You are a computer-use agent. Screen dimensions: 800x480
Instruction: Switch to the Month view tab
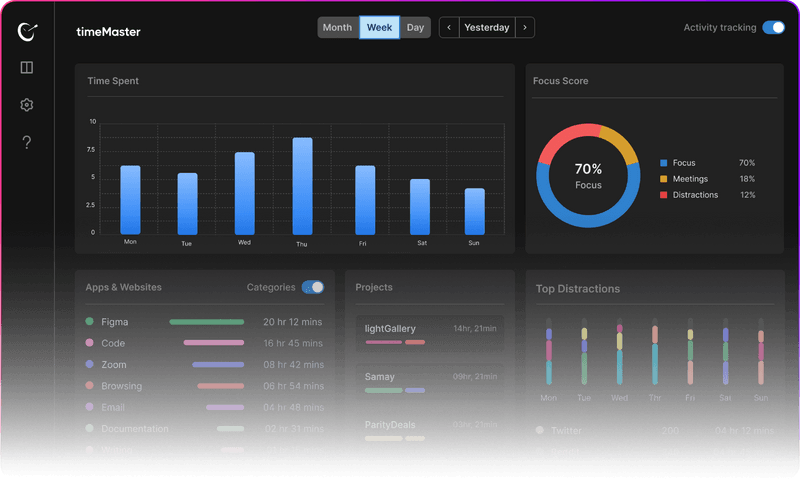tap(337, 28)
